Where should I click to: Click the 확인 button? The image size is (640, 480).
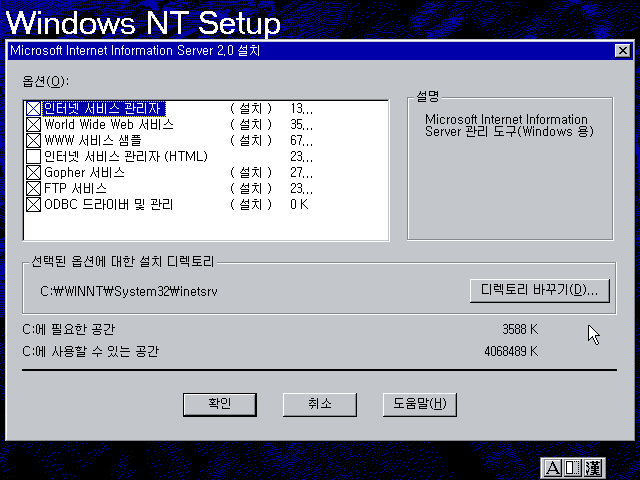coord(220,404)
